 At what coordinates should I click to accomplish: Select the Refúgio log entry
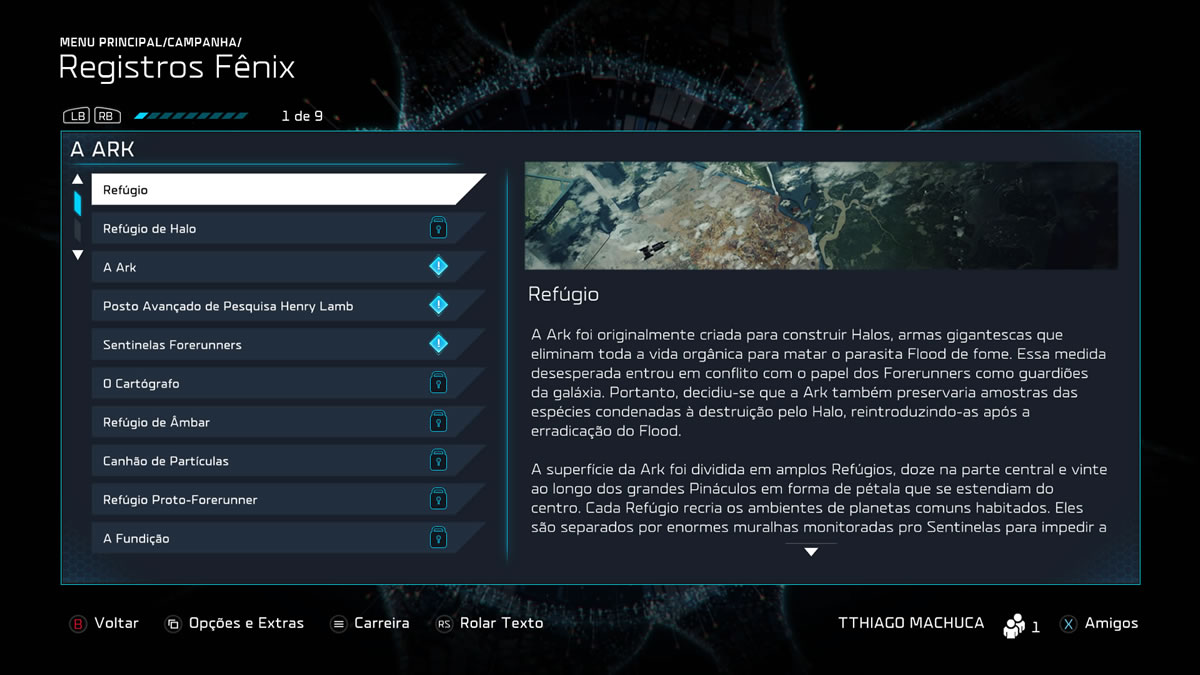(x=288, y=190)
